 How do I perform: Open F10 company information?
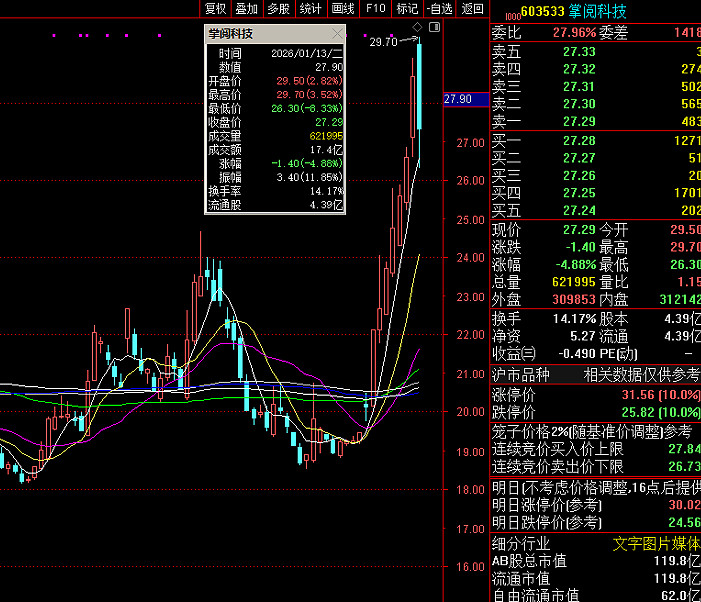click(375, 8)
